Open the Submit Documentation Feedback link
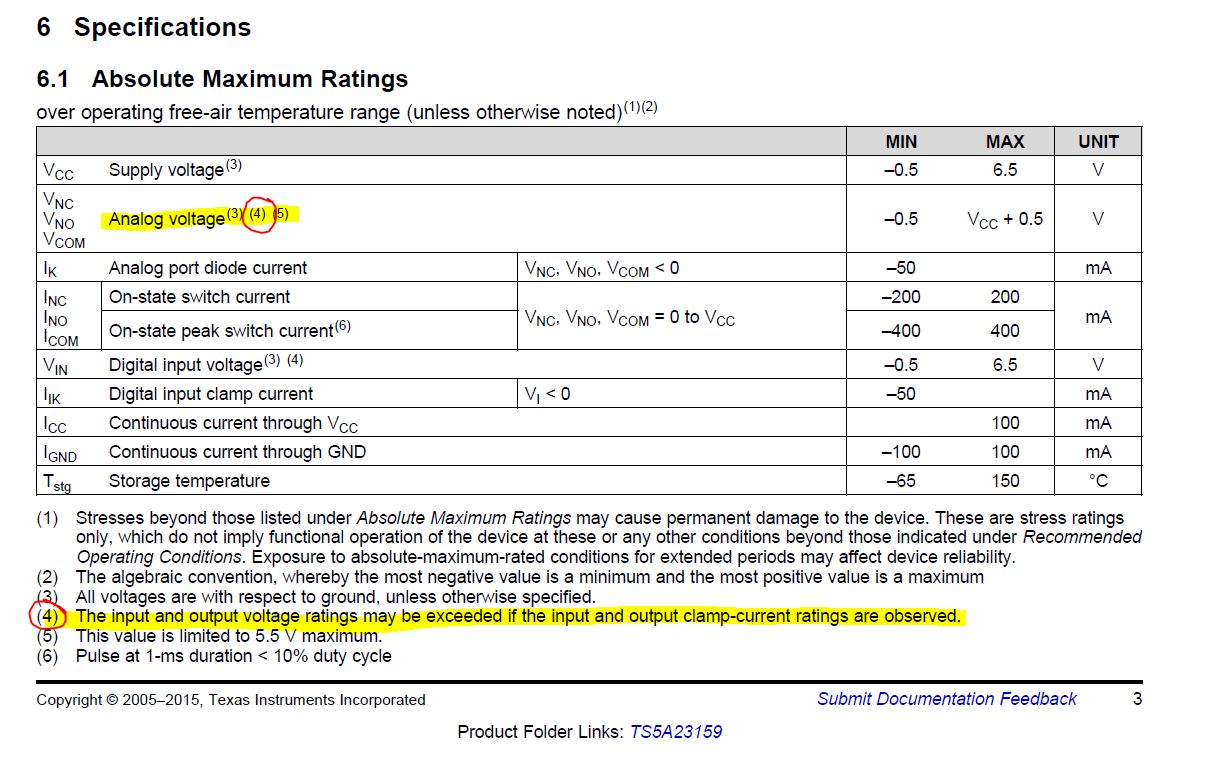Image resolution: width=1224 pixels, height=766 pixels. (x=946, y=699)
